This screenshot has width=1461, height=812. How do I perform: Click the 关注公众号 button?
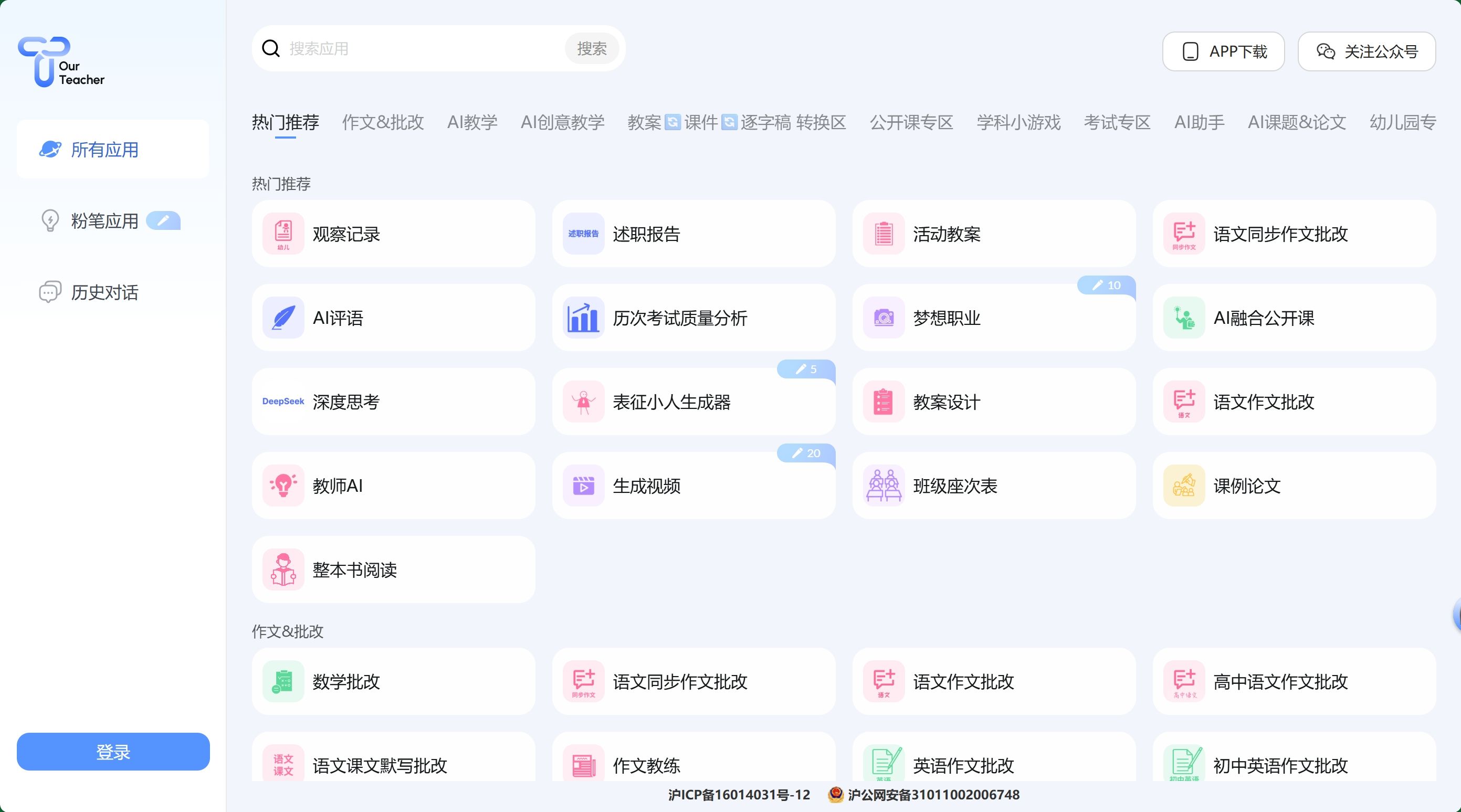1367,51
